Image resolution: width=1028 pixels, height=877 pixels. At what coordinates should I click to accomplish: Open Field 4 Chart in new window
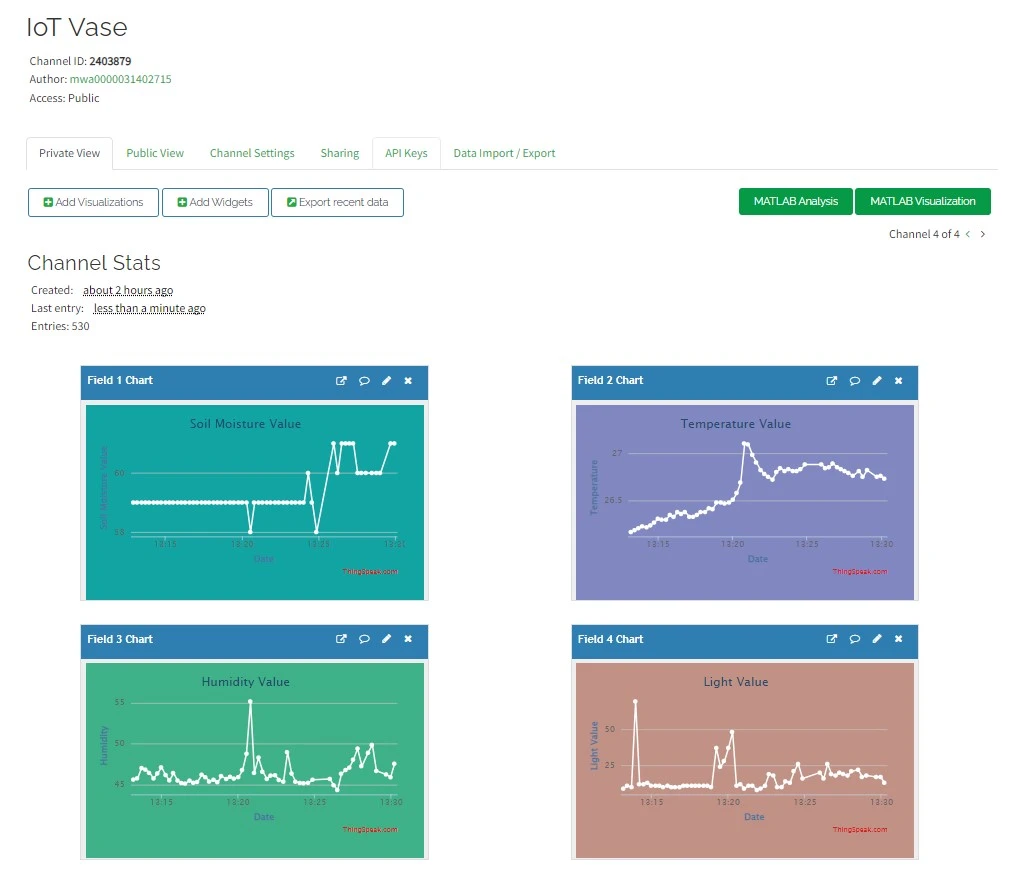[831, 639]
